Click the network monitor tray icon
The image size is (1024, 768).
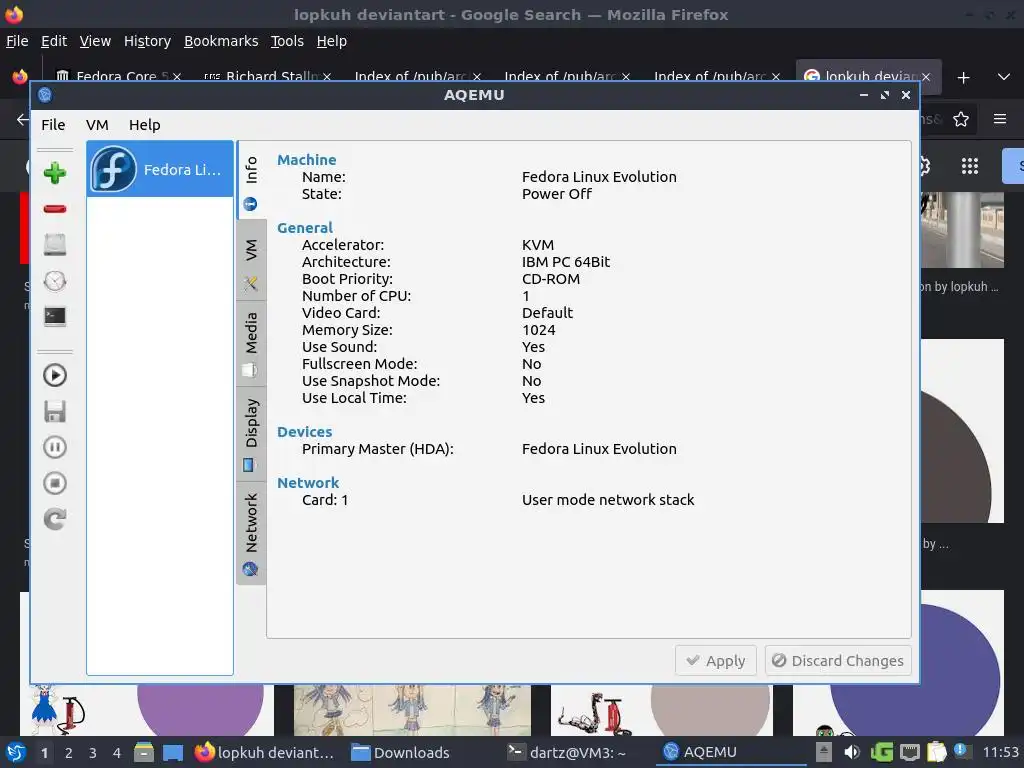click(x=909, y=752)
